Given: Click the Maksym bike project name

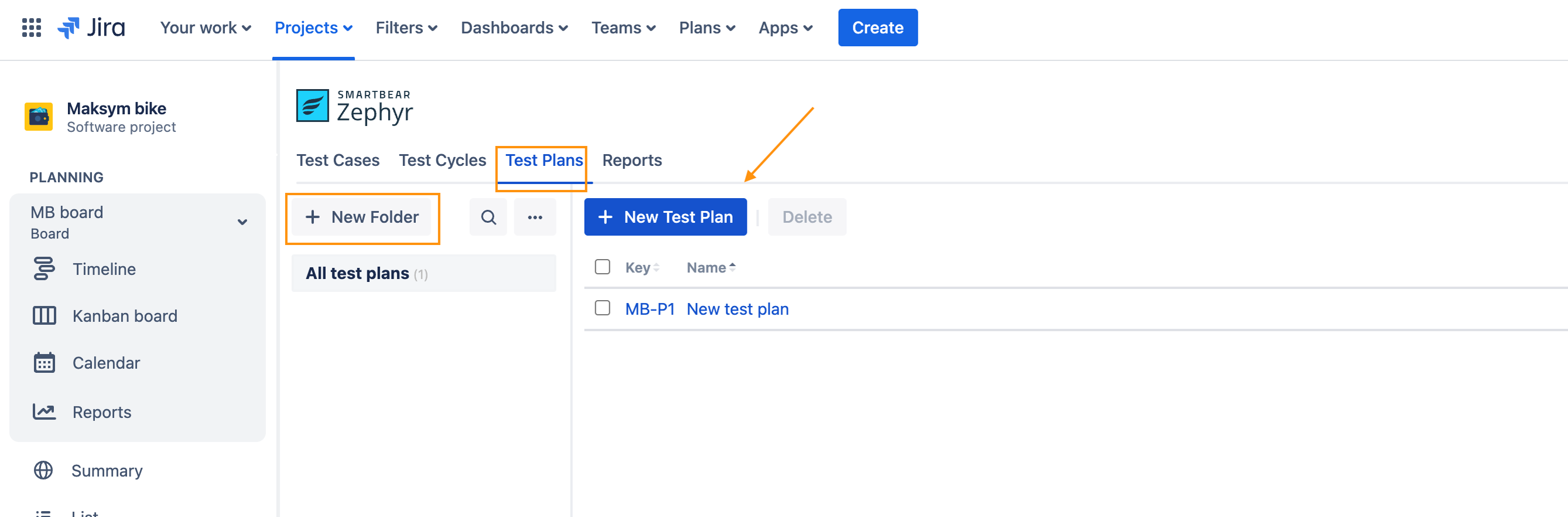Looking at the screenshot, I should (116, 108).
